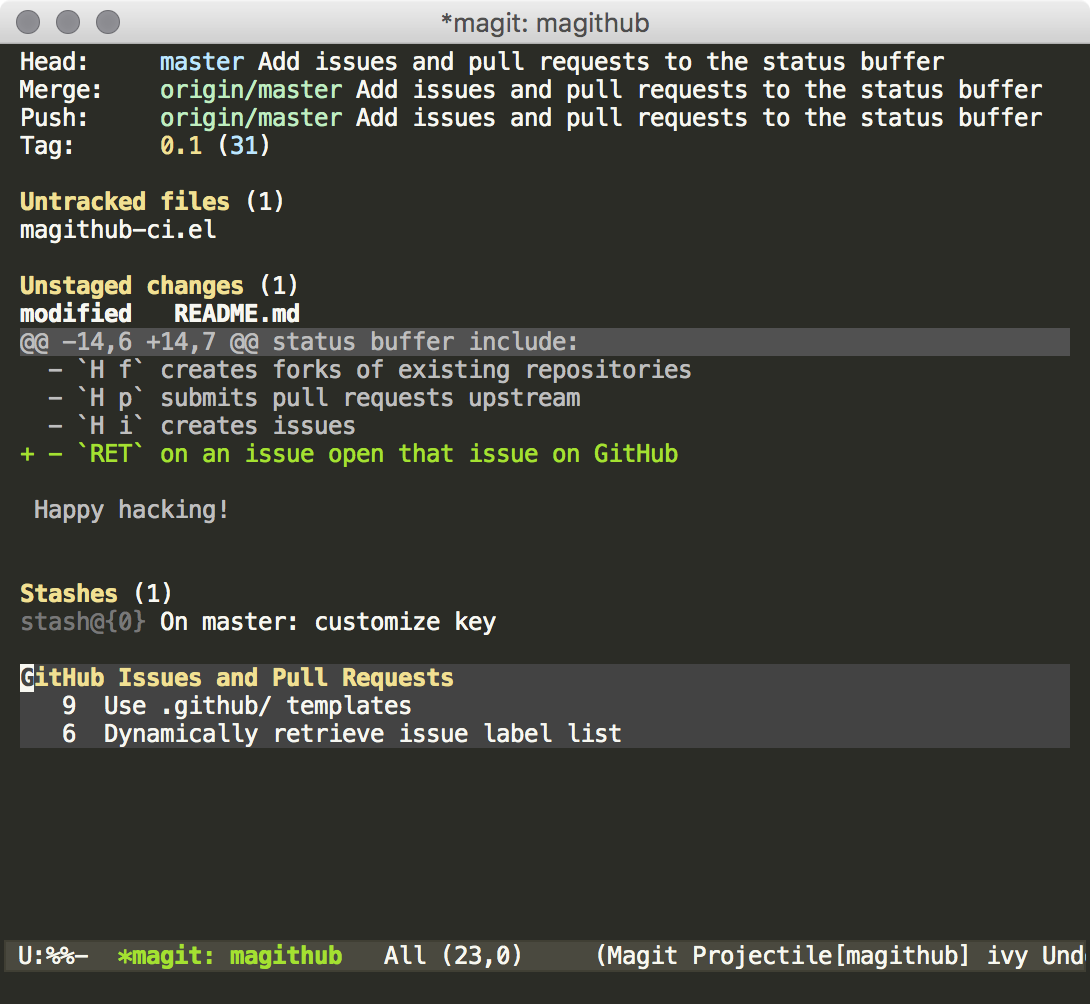Select the modified README.md file entry
The image size is (1090, 1004).
click(x=160, y=314)
